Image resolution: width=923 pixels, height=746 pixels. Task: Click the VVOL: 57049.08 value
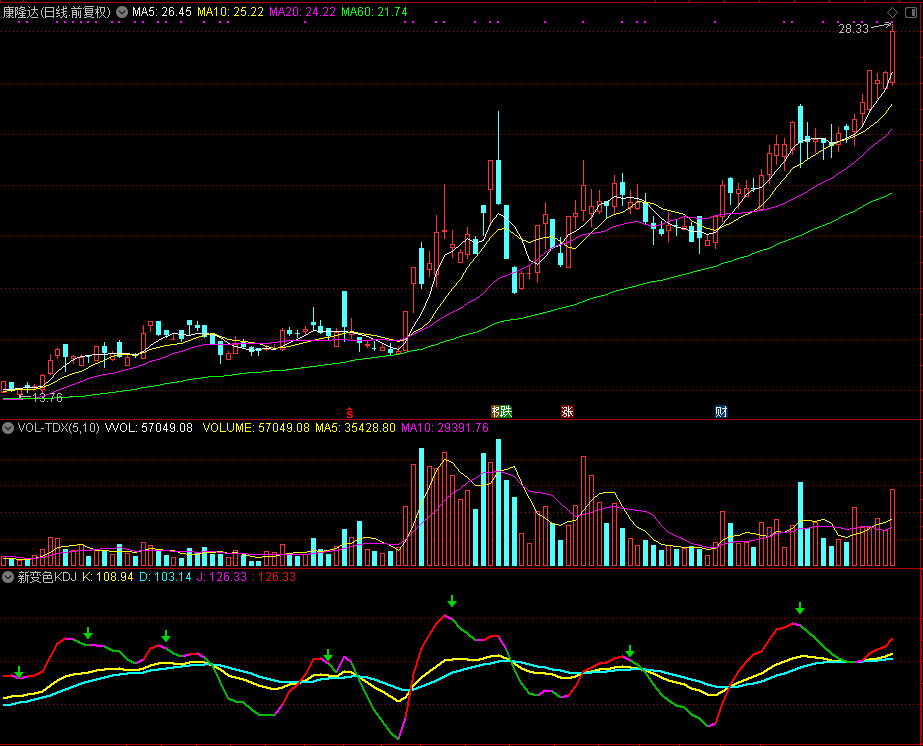[x=148, y=428]
